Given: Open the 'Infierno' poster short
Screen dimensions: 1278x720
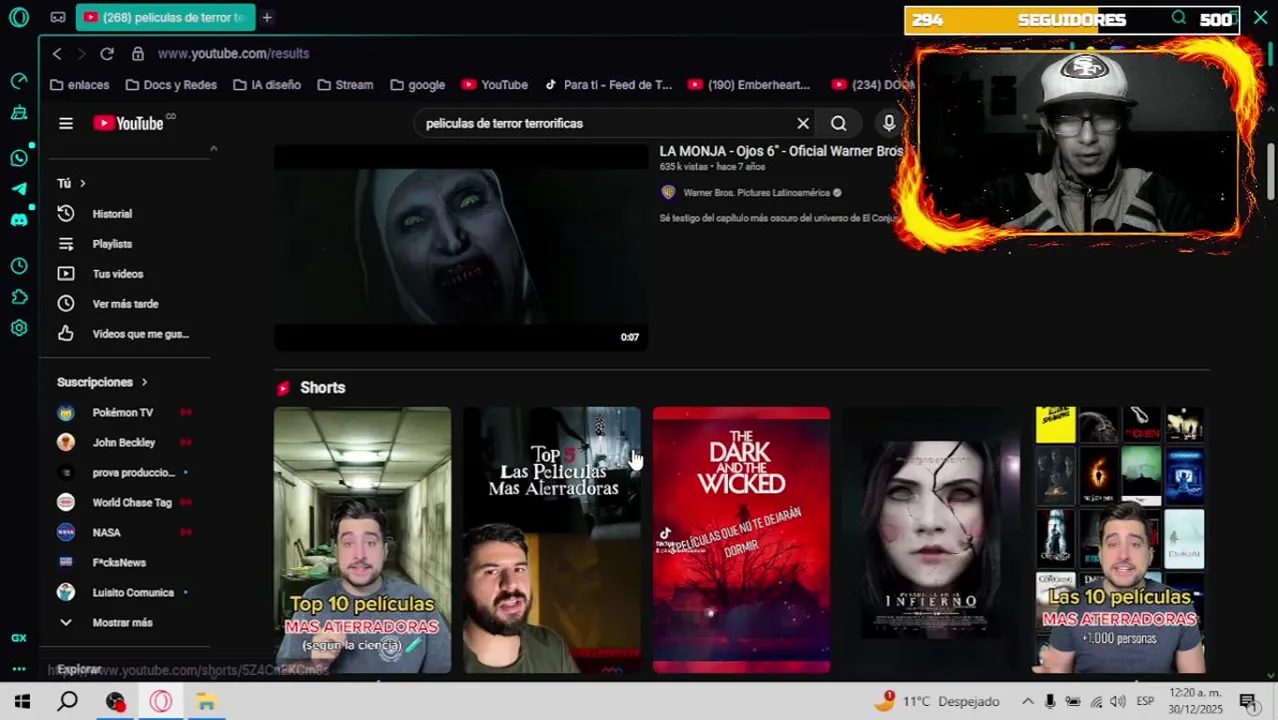Looking at the screenshot, I should [x=931, y=540].
